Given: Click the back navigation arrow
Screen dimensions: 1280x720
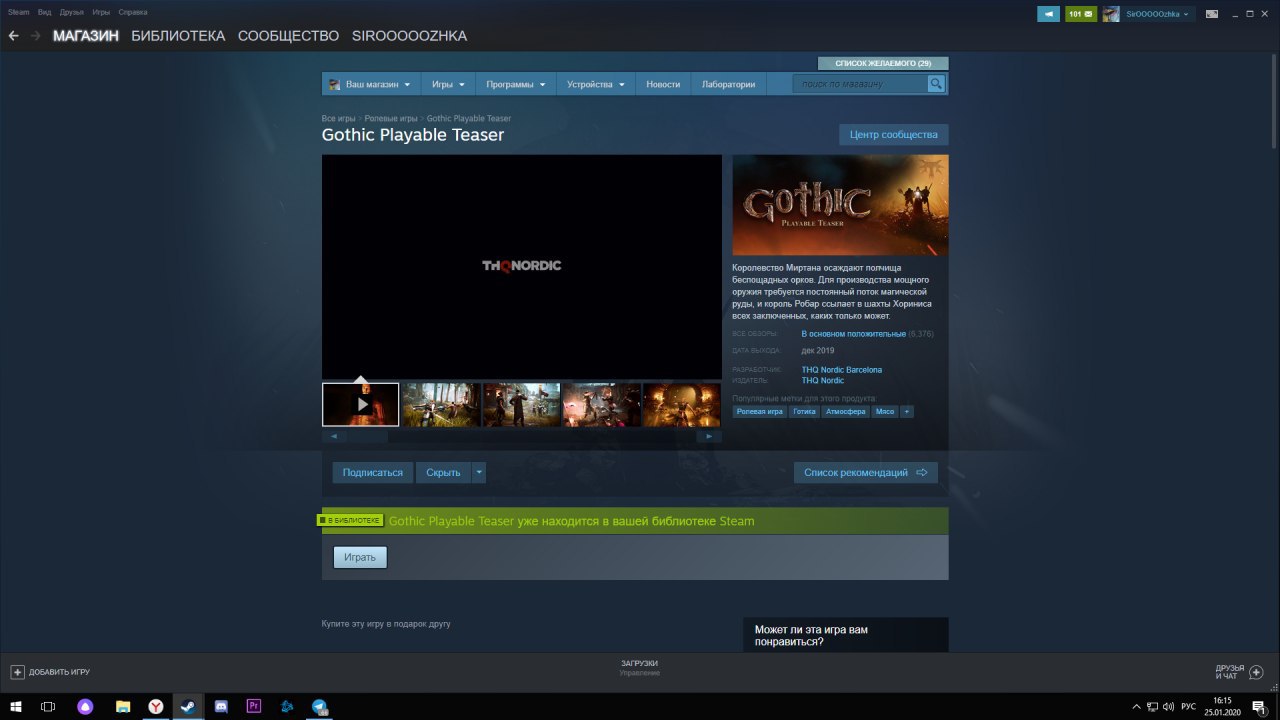Looking at the screenshot, I should click(13, 36).
